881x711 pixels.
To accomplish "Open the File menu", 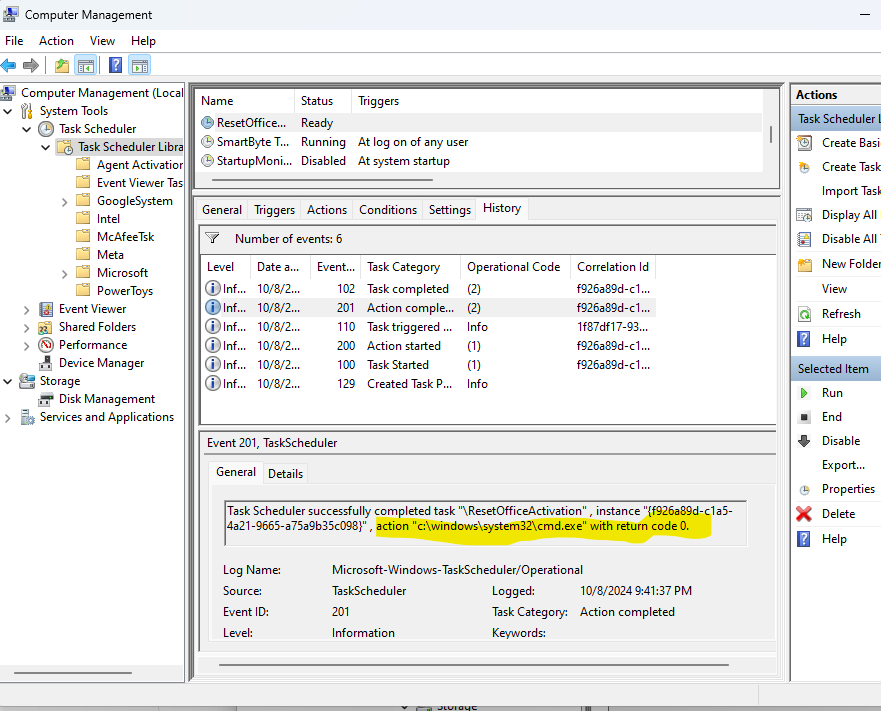I will click(x=14, y=41).
